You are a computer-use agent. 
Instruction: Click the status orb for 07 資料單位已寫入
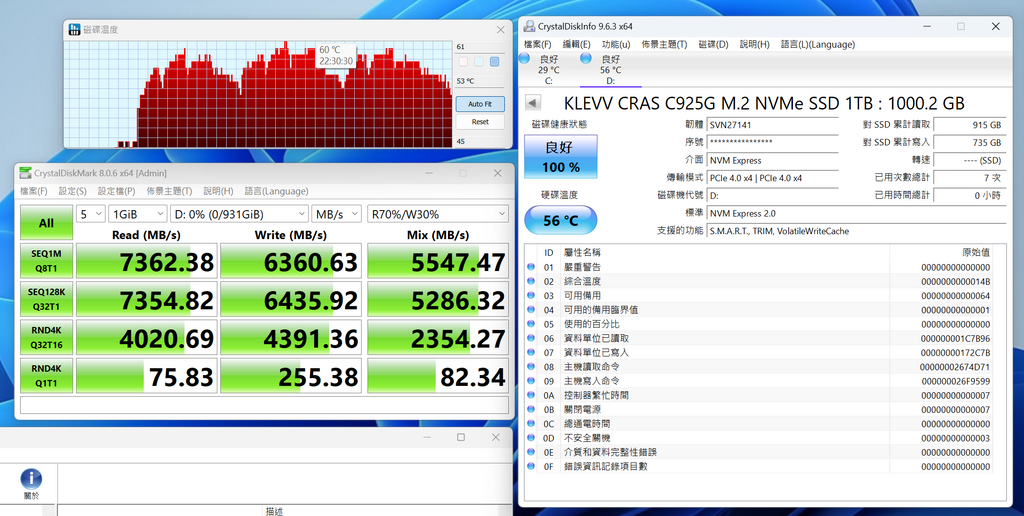tap(531, 353)
